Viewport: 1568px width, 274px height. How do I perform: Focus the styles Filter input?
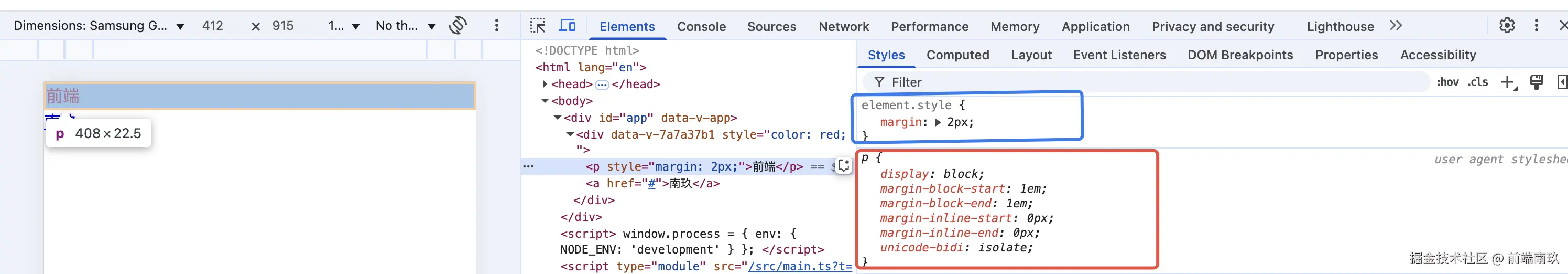[x=1146, y=82]
